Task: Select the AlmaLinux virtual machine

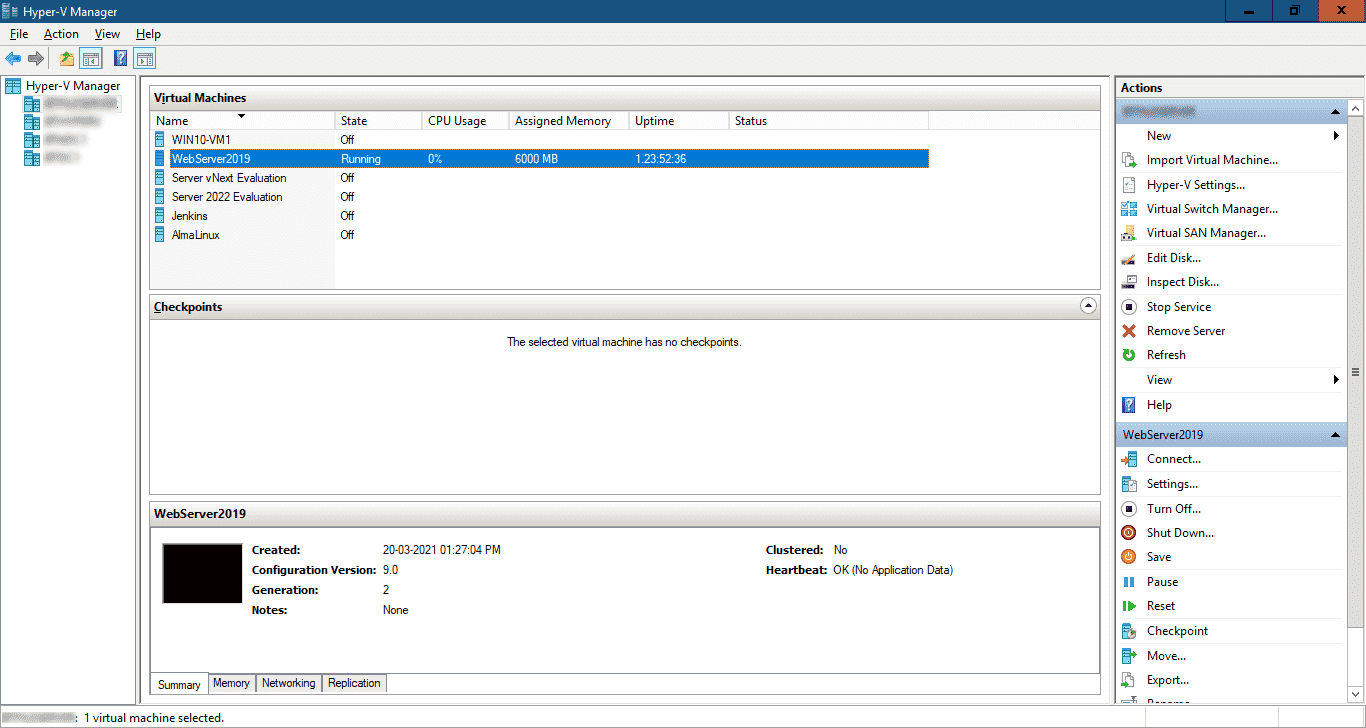Action: coord(195,234)
